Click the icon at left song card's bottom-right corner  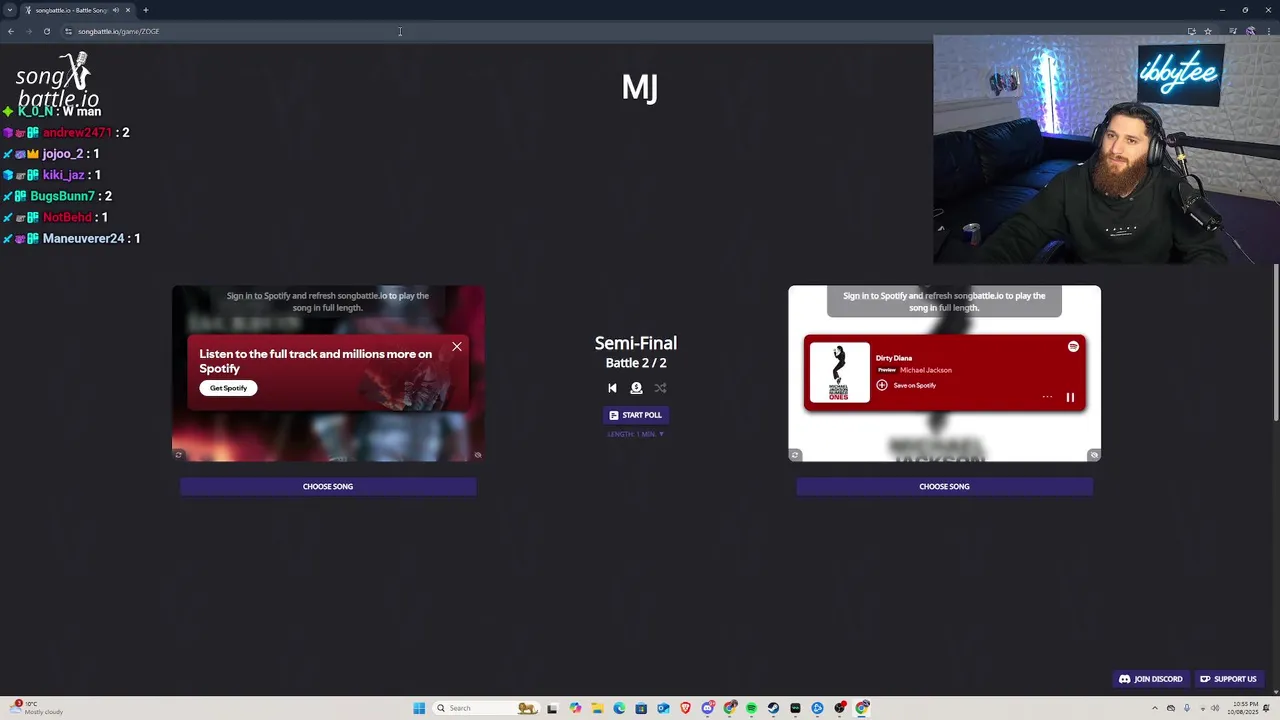[x=477, y=455]
